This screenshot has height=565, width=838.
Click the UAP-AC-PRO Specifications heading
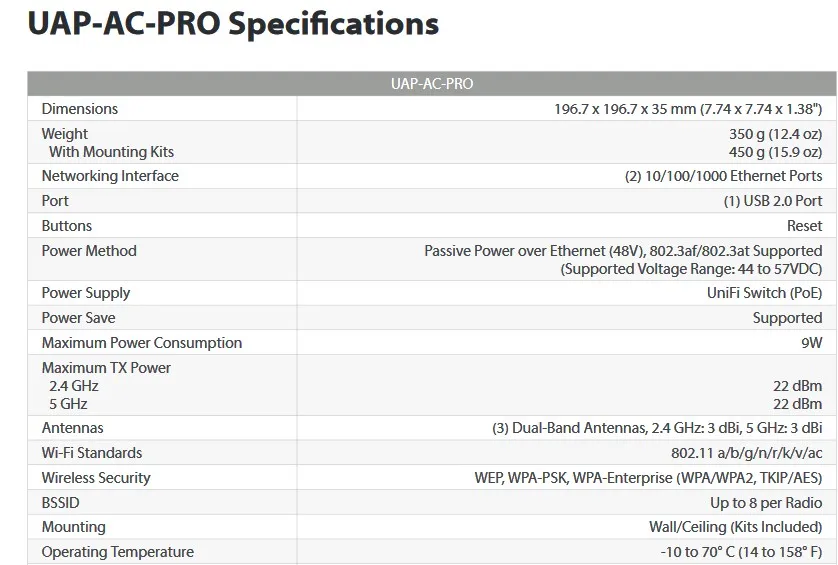tap(233, 24)
